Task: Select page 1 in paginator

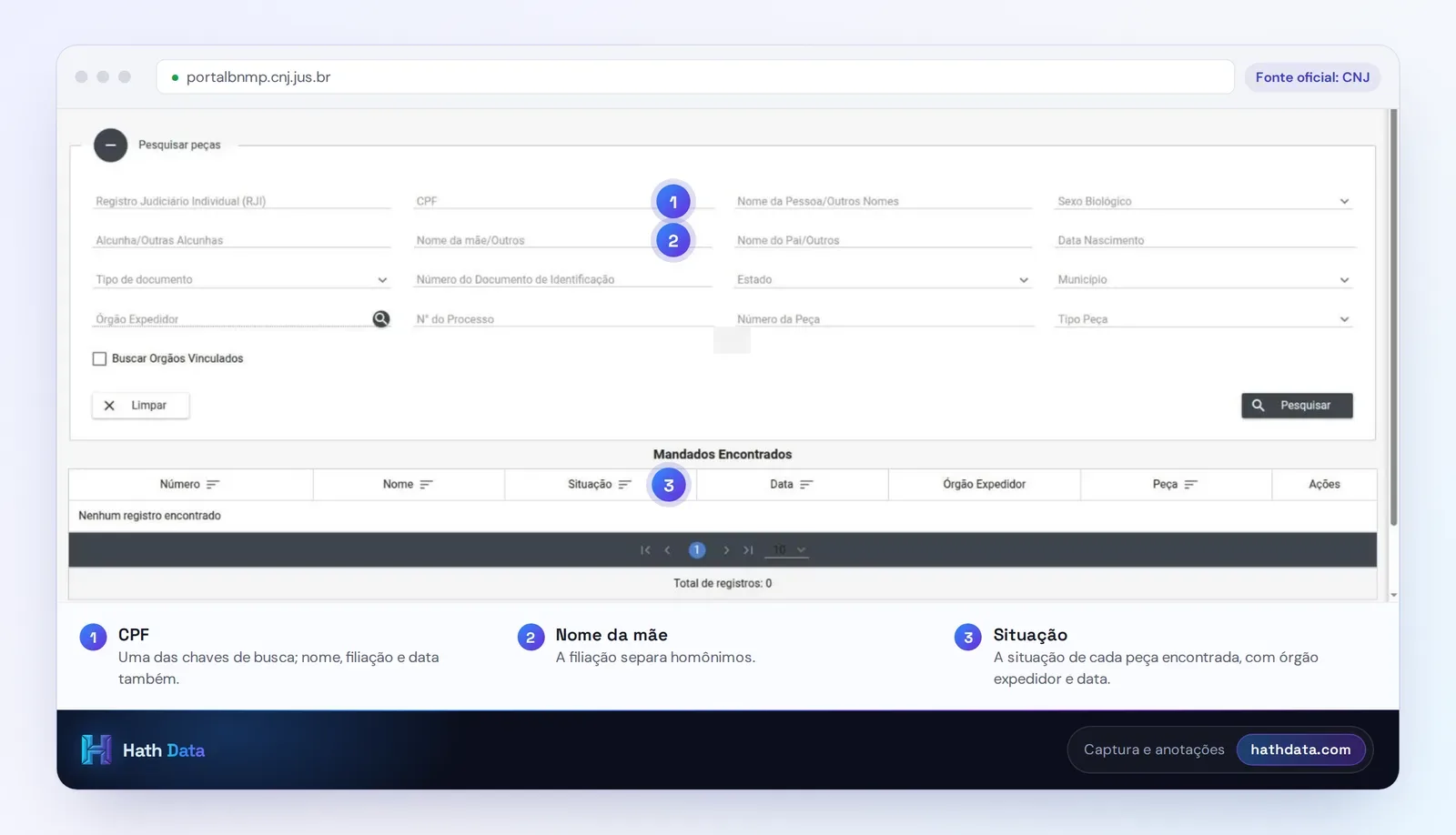Action: [x=697, y=550]
